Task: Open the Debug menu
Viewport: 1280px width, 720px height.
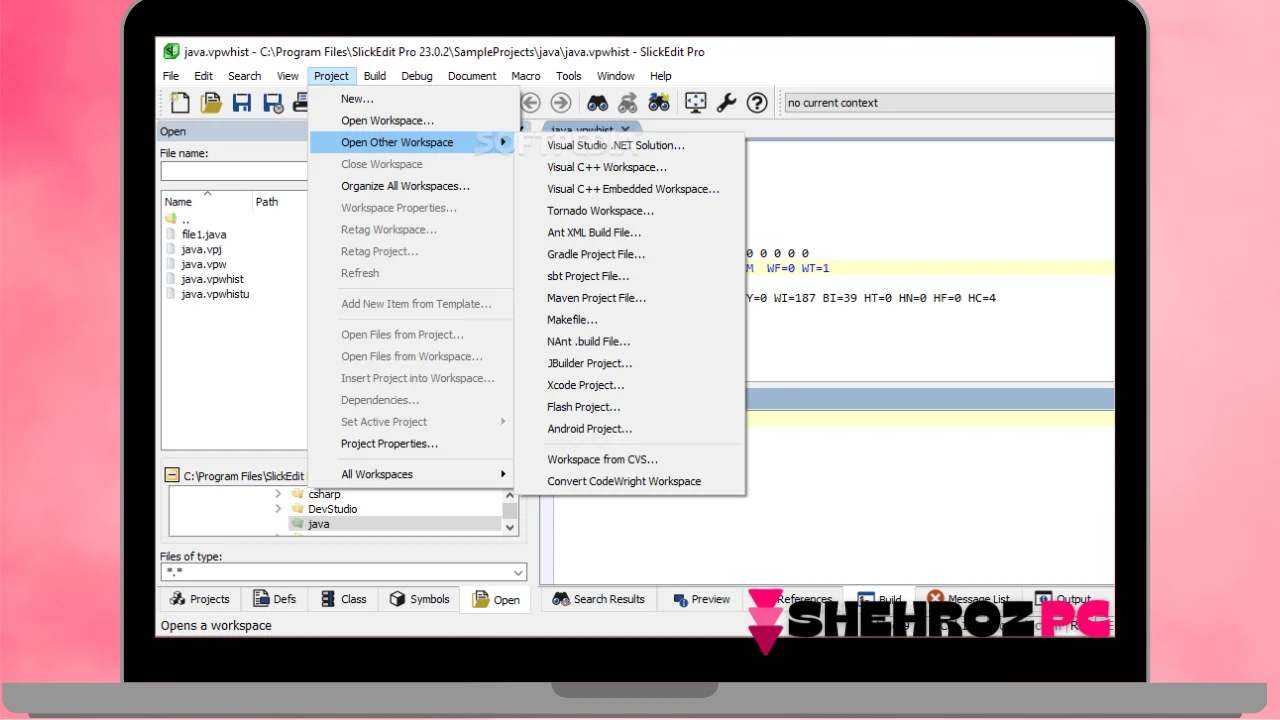Action: (x=417, y=76)
